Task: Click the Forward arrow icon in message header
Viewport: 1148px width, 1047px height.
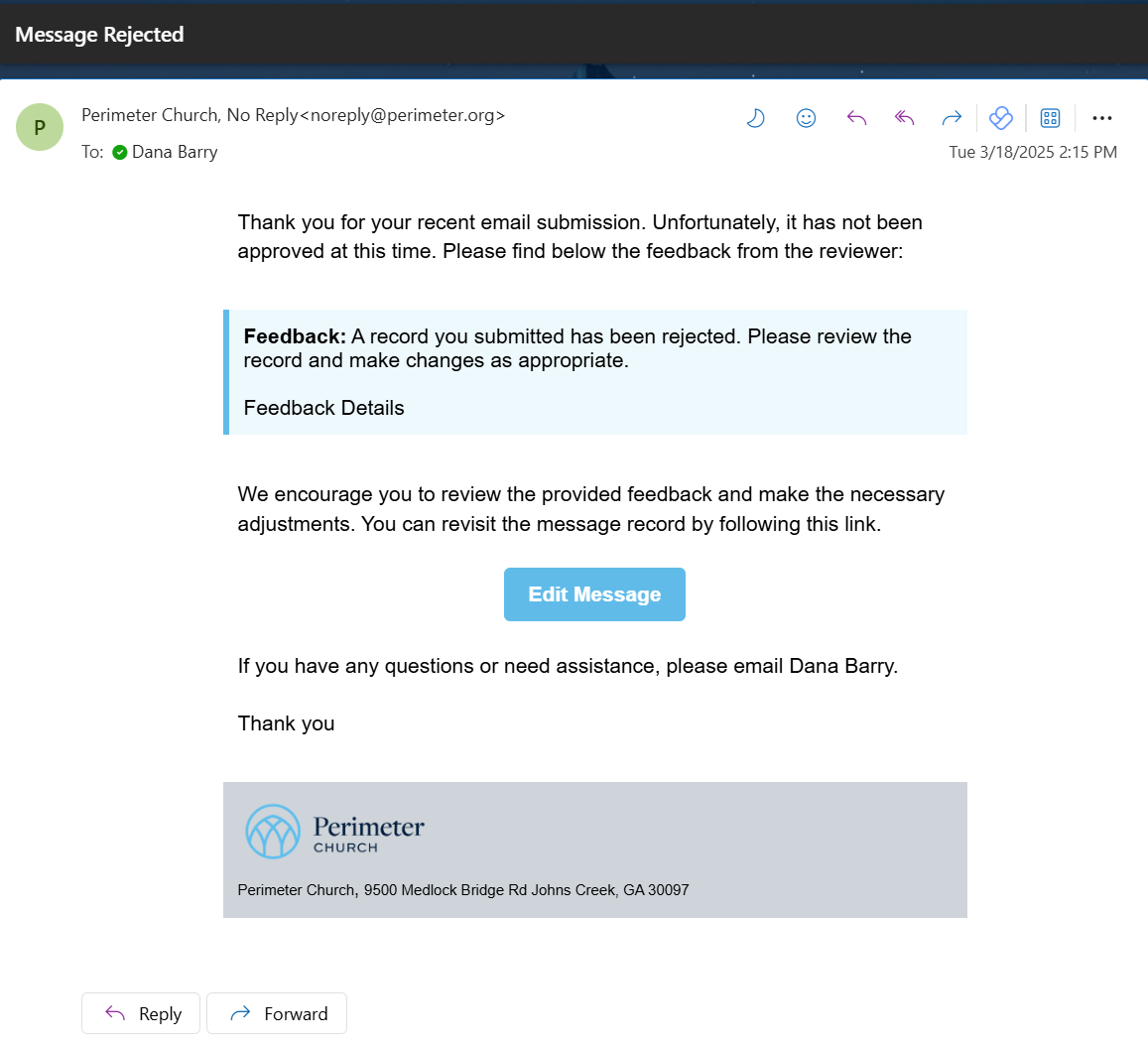Action: [x=952, y=118]
